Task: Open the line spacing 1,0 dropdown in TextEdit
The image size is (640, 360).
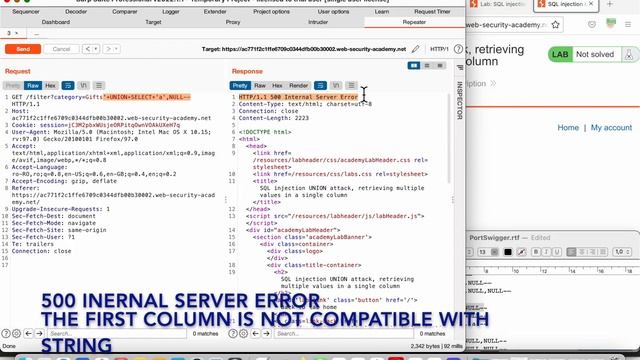Action: pos(622,252)
